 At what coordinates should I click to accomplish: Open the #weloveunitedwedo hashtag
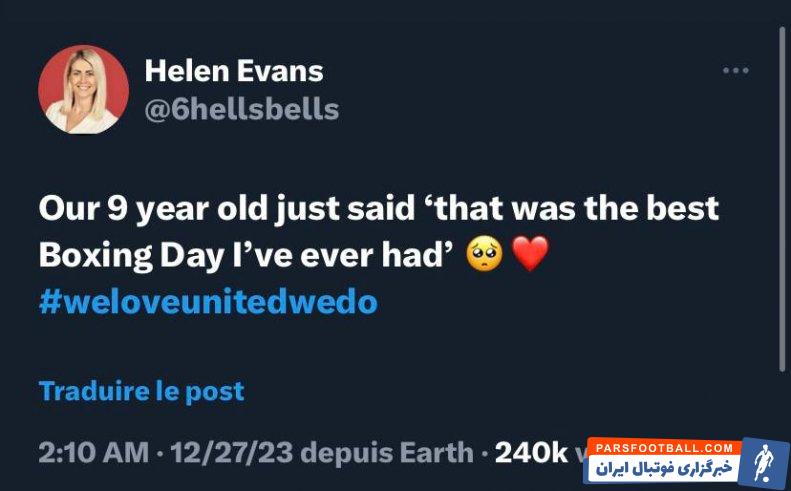tap(208, 302)
